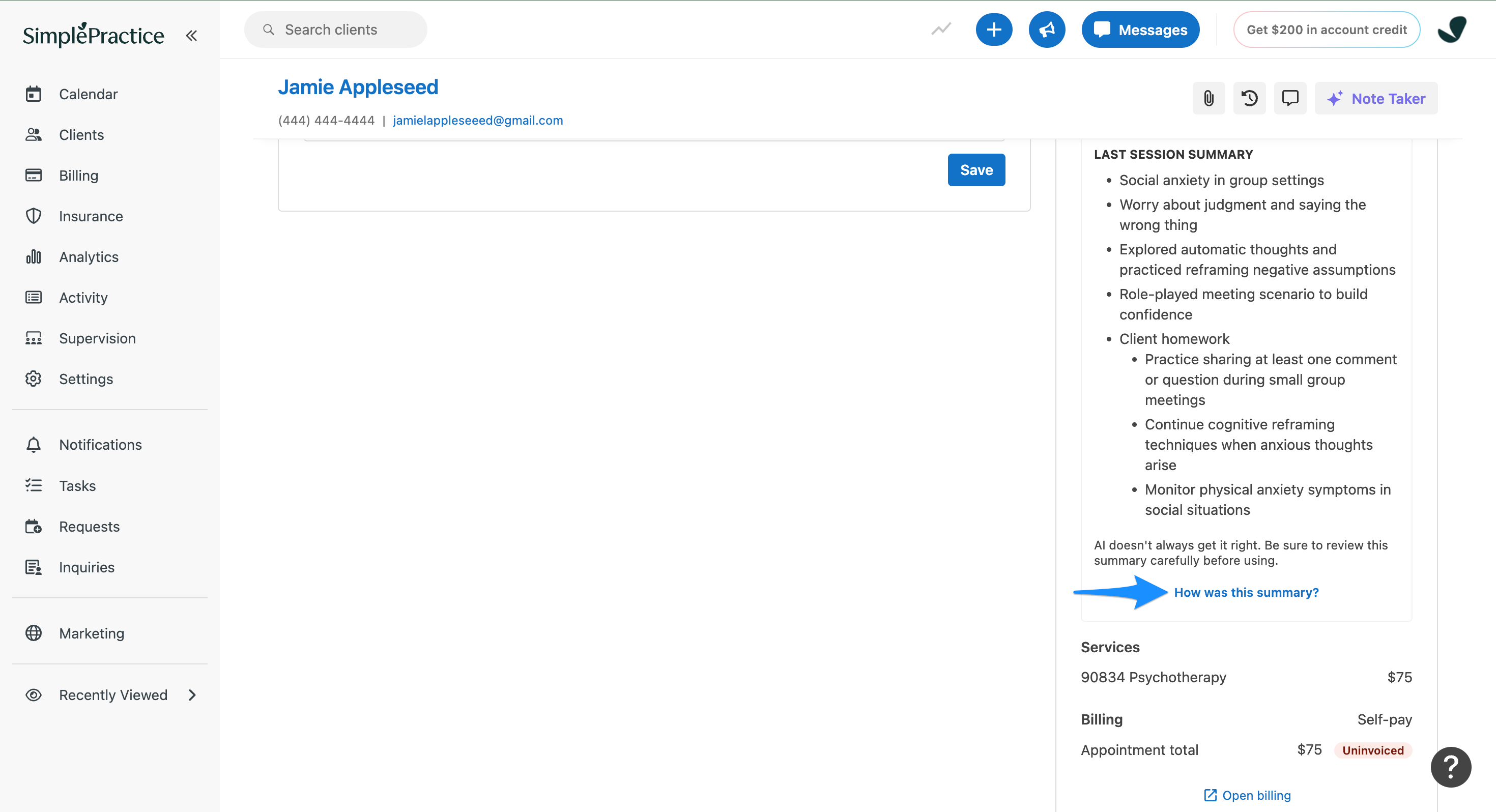Viewport: 1496px width, 812px height.
Task: Click the Activity list icon
Action: (x=34, y=298)
